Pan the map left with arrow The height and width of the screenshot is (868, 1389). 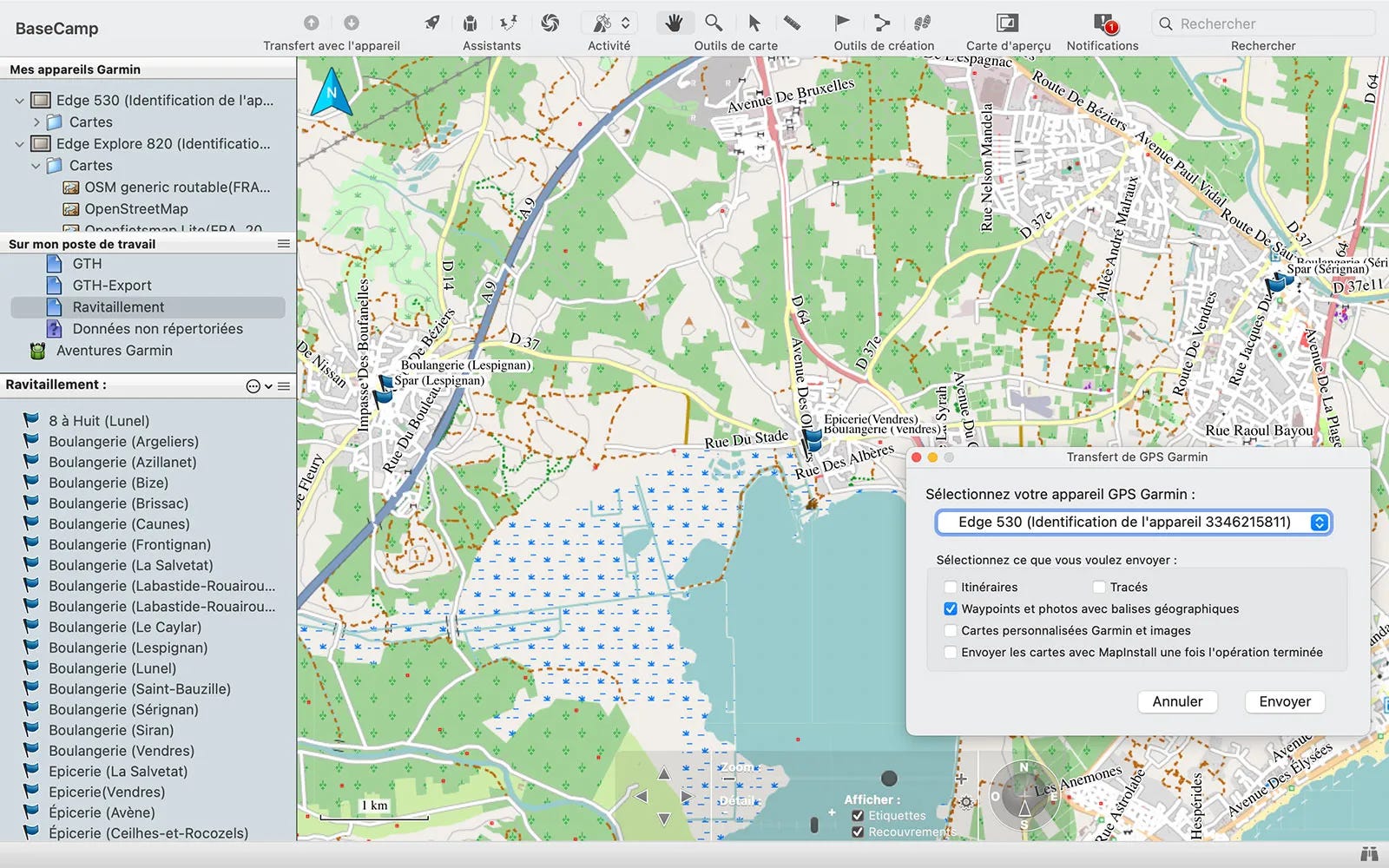[x=641, y=796]
